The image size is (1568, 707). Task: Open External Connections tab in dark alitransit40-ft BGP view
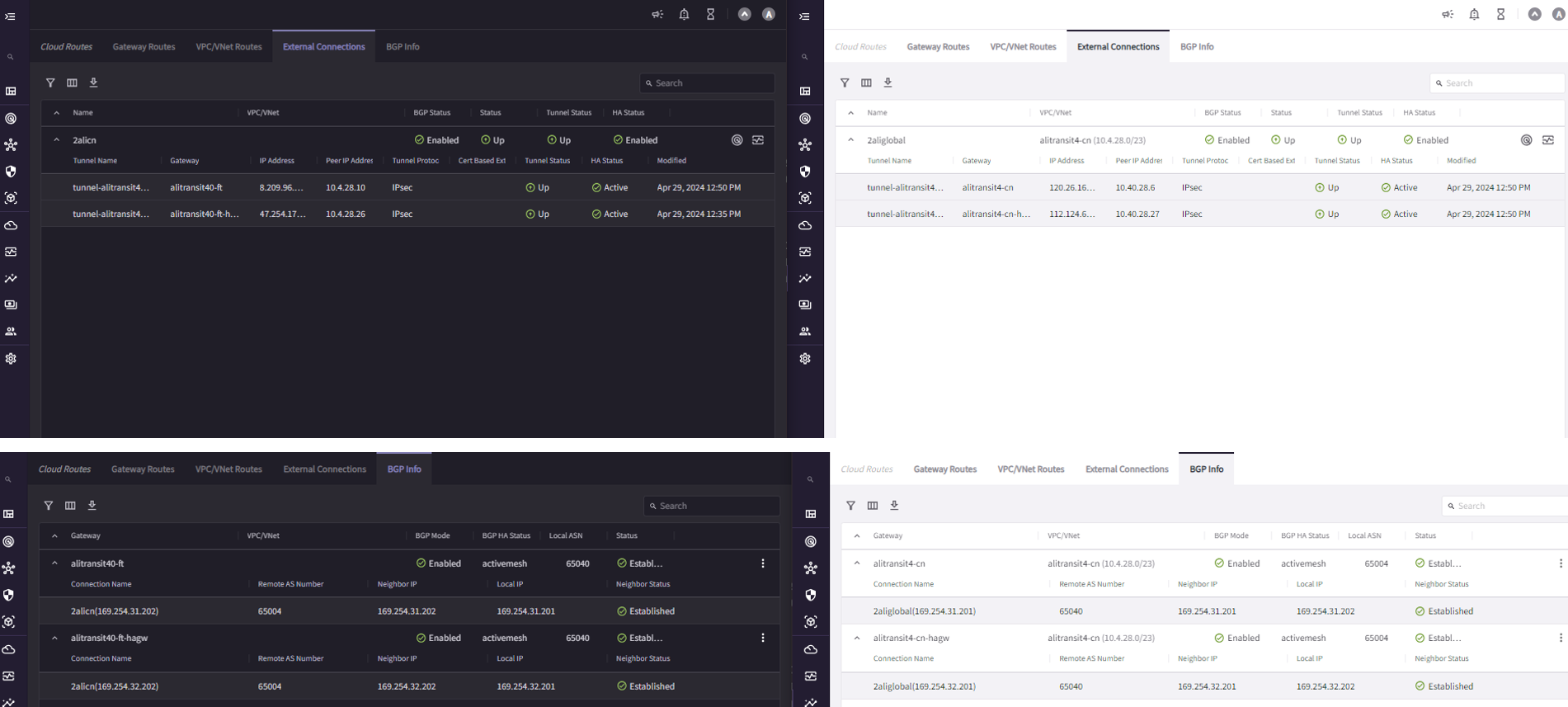click(325, 469)
